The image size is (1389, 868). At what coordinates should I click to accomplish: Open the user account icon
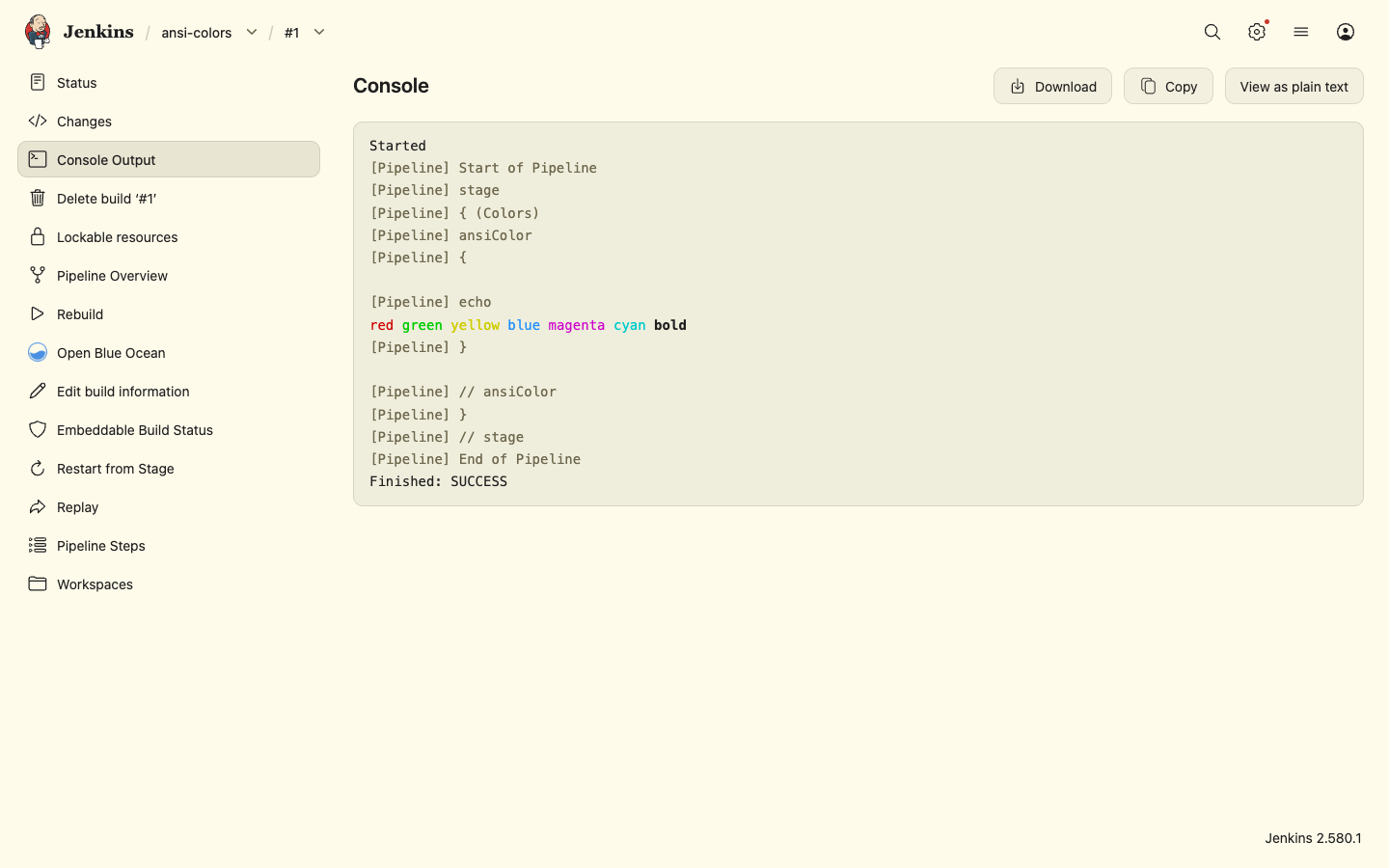1346,32
